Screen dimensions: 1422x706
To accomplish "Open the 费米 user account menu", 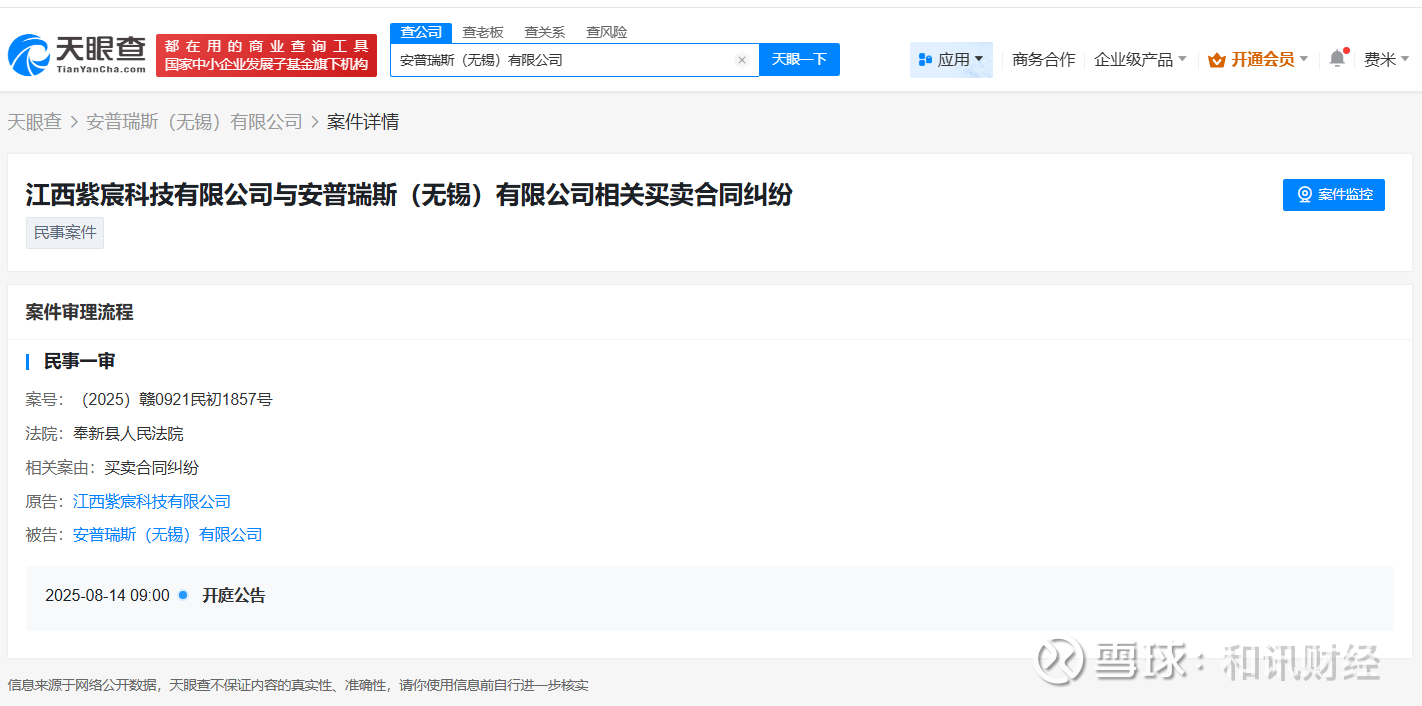I will tap(1387, 60).
